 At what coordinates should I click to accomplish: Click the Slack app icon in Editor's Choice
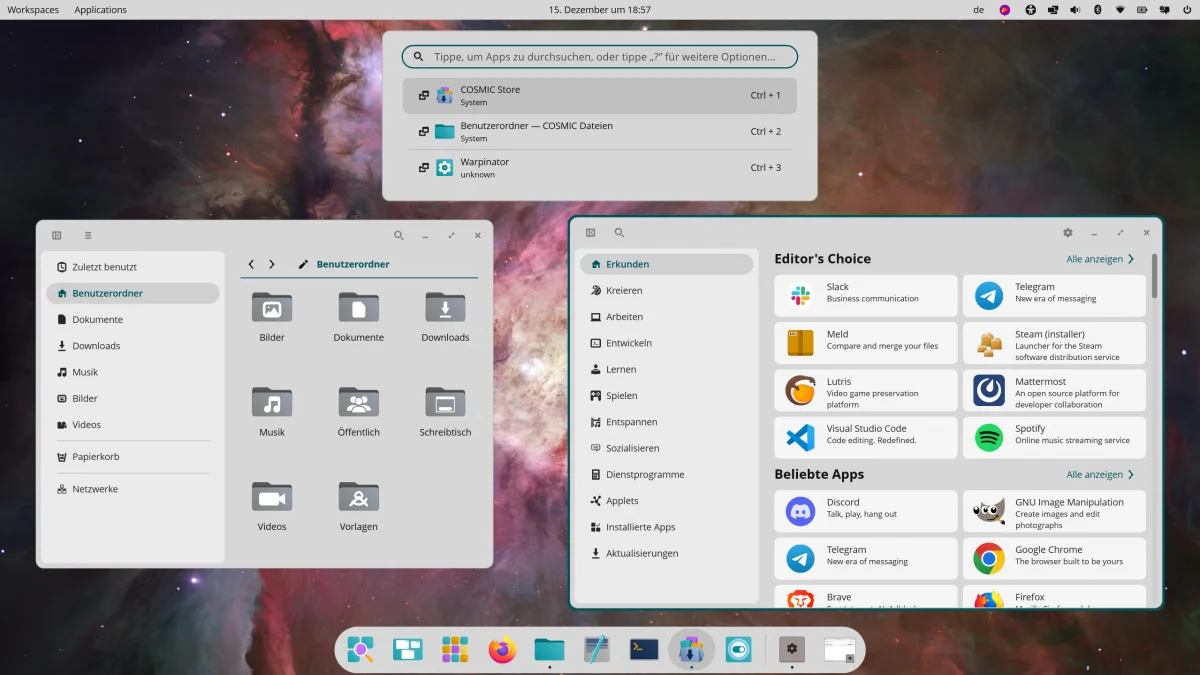[800, 296]
